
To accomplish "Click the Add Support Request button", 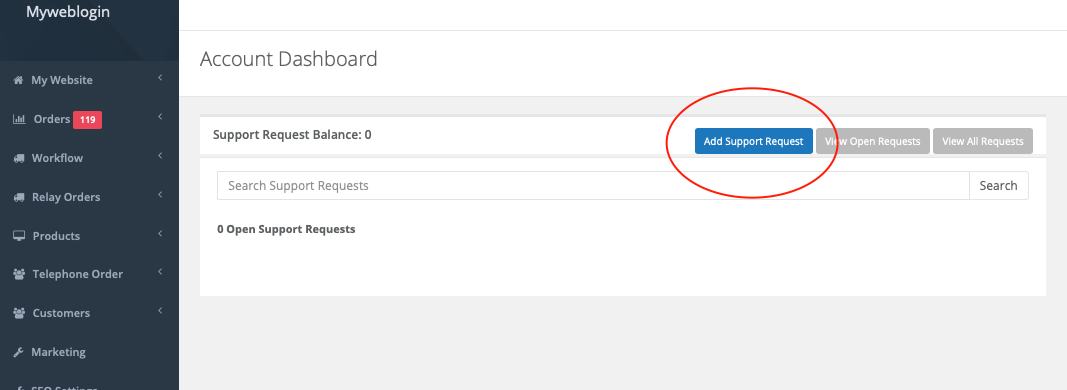I will point(753,141).
